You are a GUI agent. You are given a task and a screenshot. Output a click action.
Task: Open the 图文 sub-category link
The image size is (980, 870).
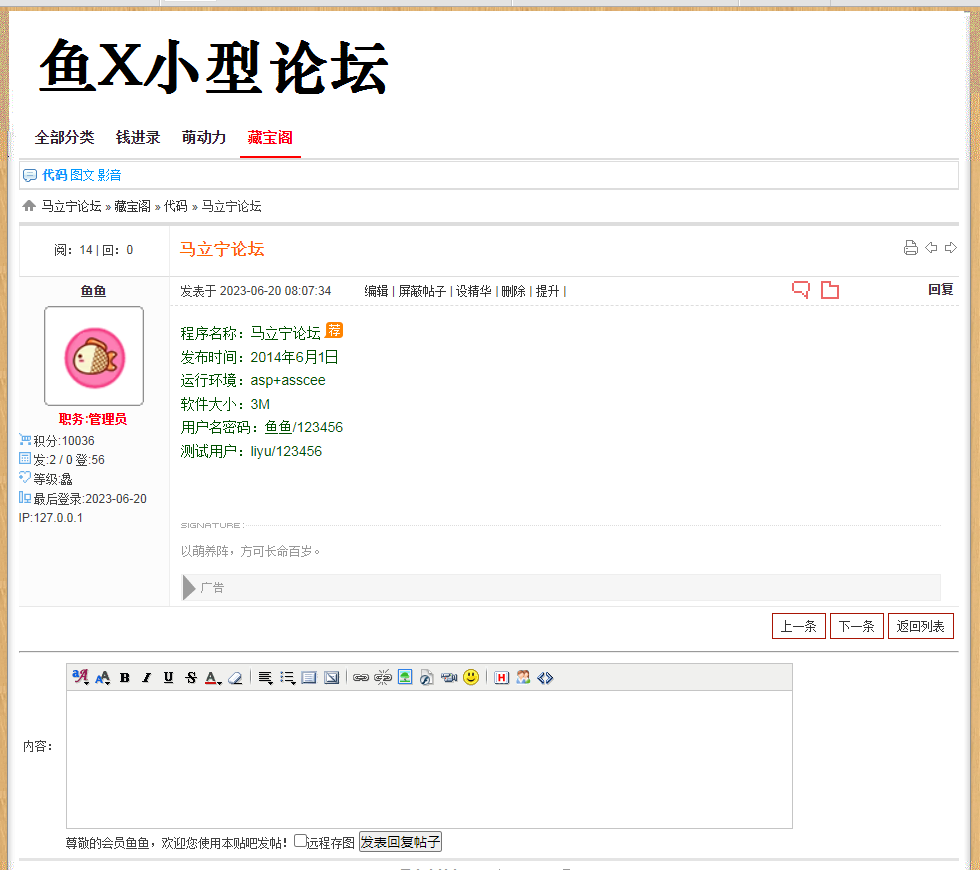point(82,175)
